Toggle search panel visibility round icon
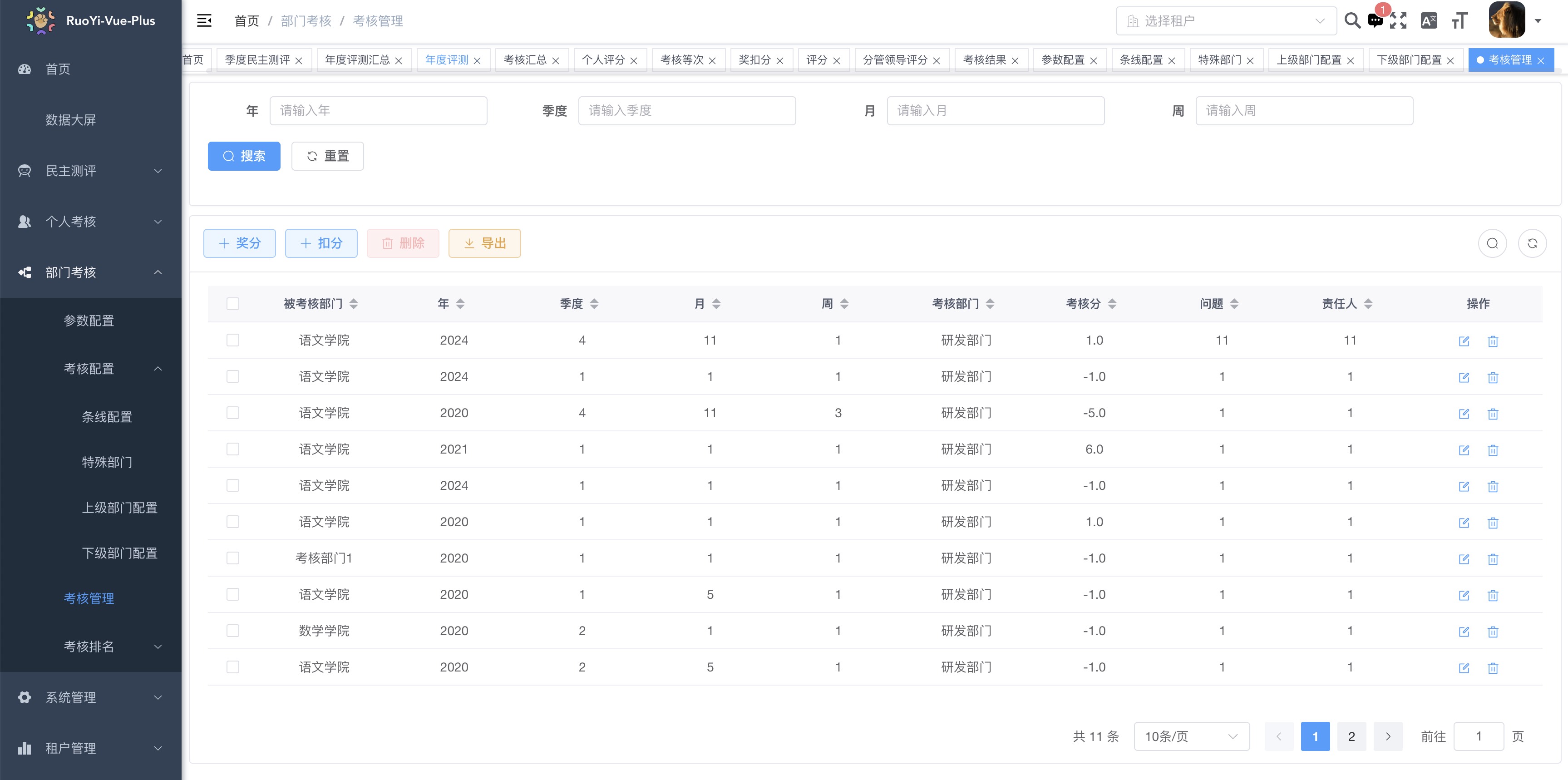The image size is (1568, 780). tap(1492, 243)
